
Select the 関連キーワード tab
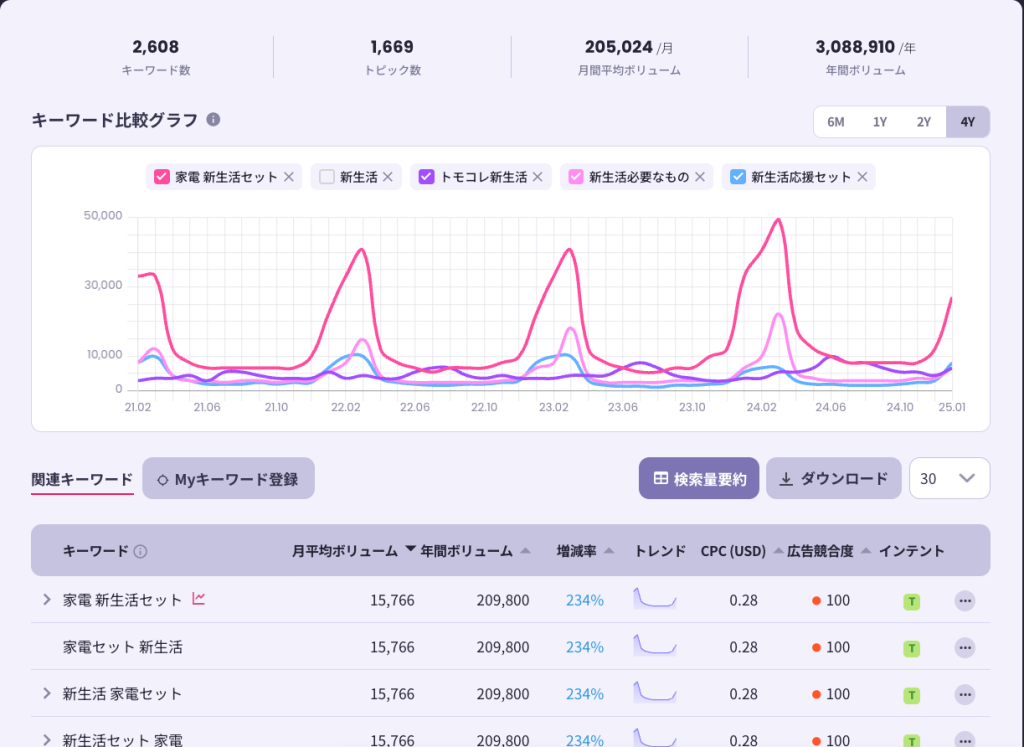(82, 479)
